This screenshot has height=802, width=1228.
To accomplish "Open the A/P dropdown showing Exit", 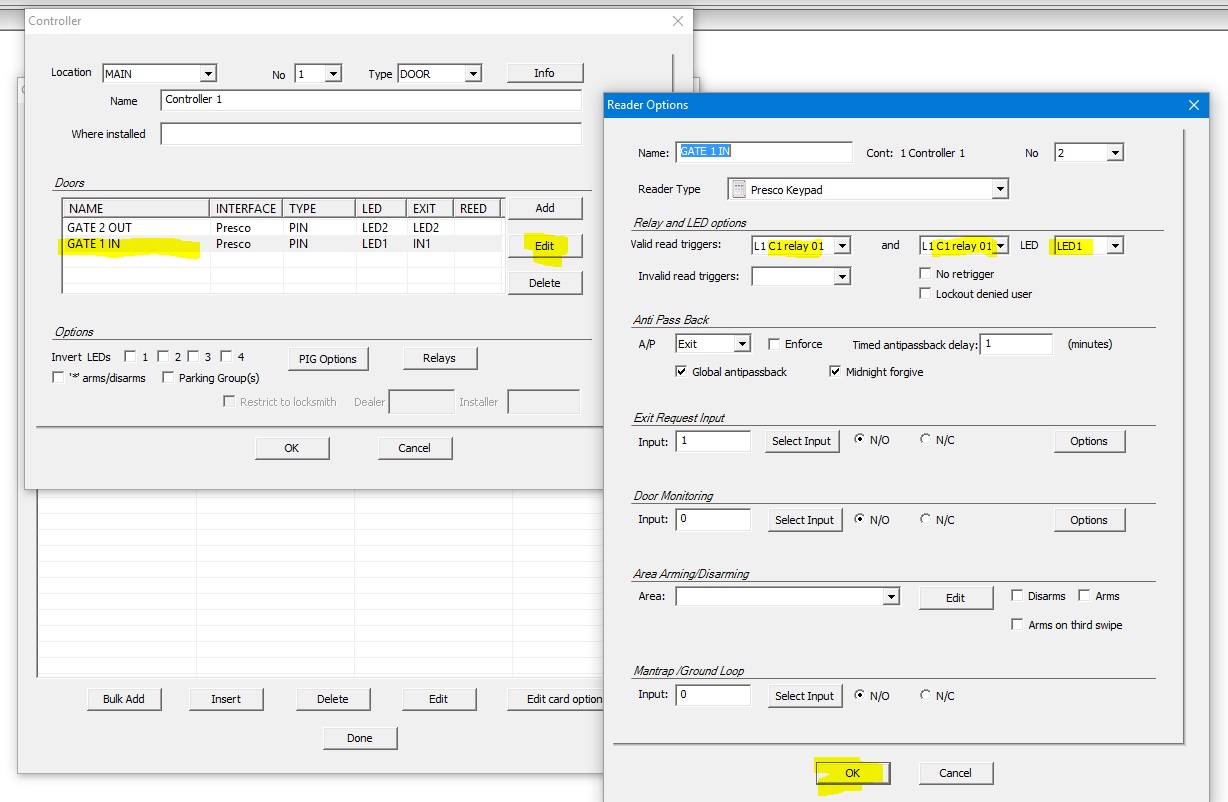I will point(741,344).
